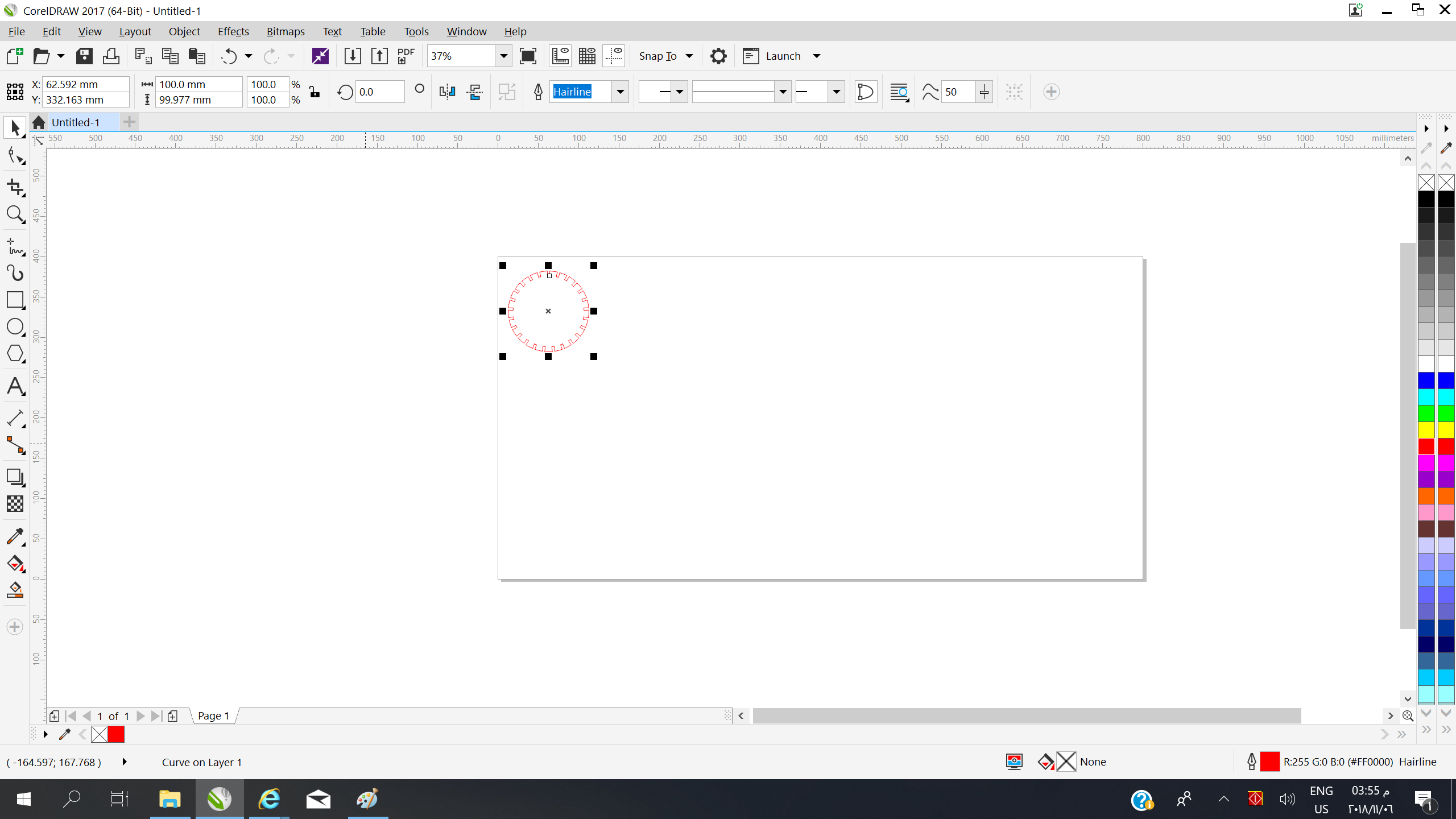The width and height of the screenshot is (1456, 819).
Task: Select the Smart Fill tool
Action: click(15, 590)
